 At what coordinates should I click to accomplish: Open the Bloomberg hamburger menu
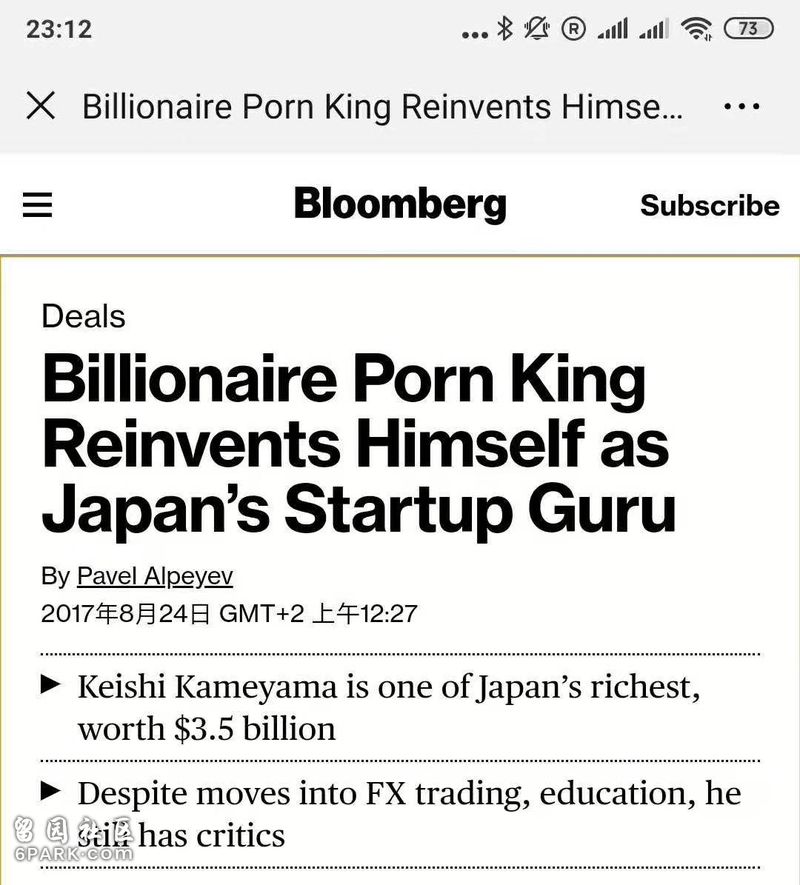click(x=37, y=204)
